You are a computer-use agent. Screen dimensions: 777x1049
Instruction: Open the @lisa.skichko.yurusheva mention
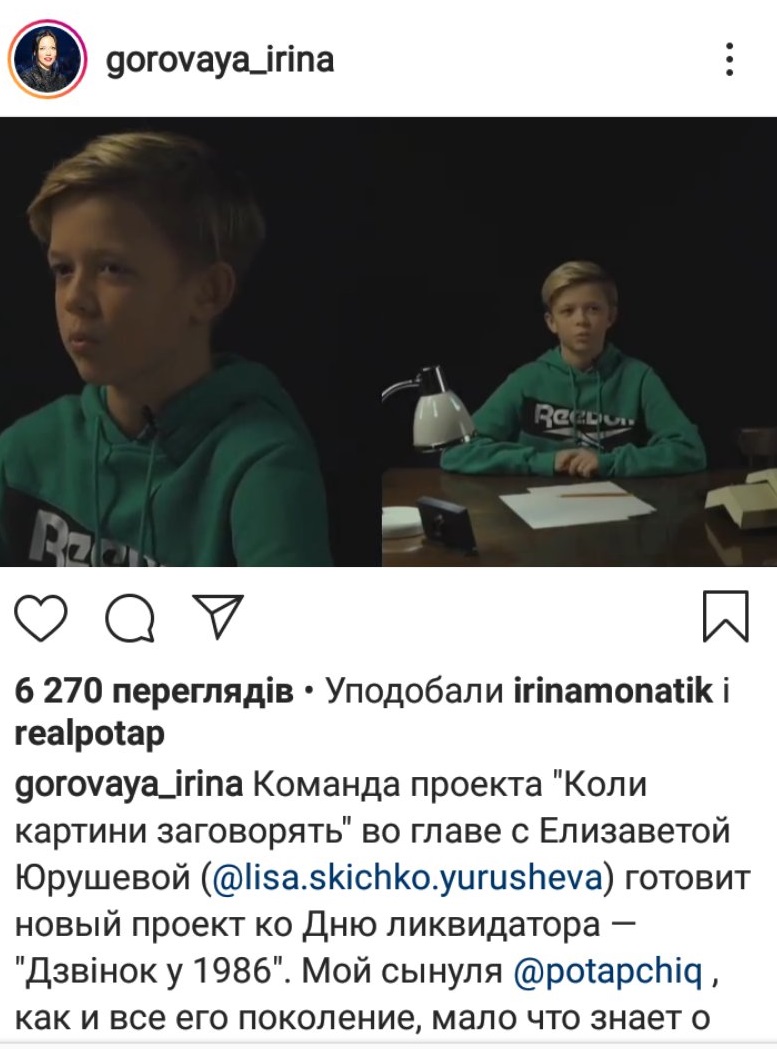click(407, 878)
